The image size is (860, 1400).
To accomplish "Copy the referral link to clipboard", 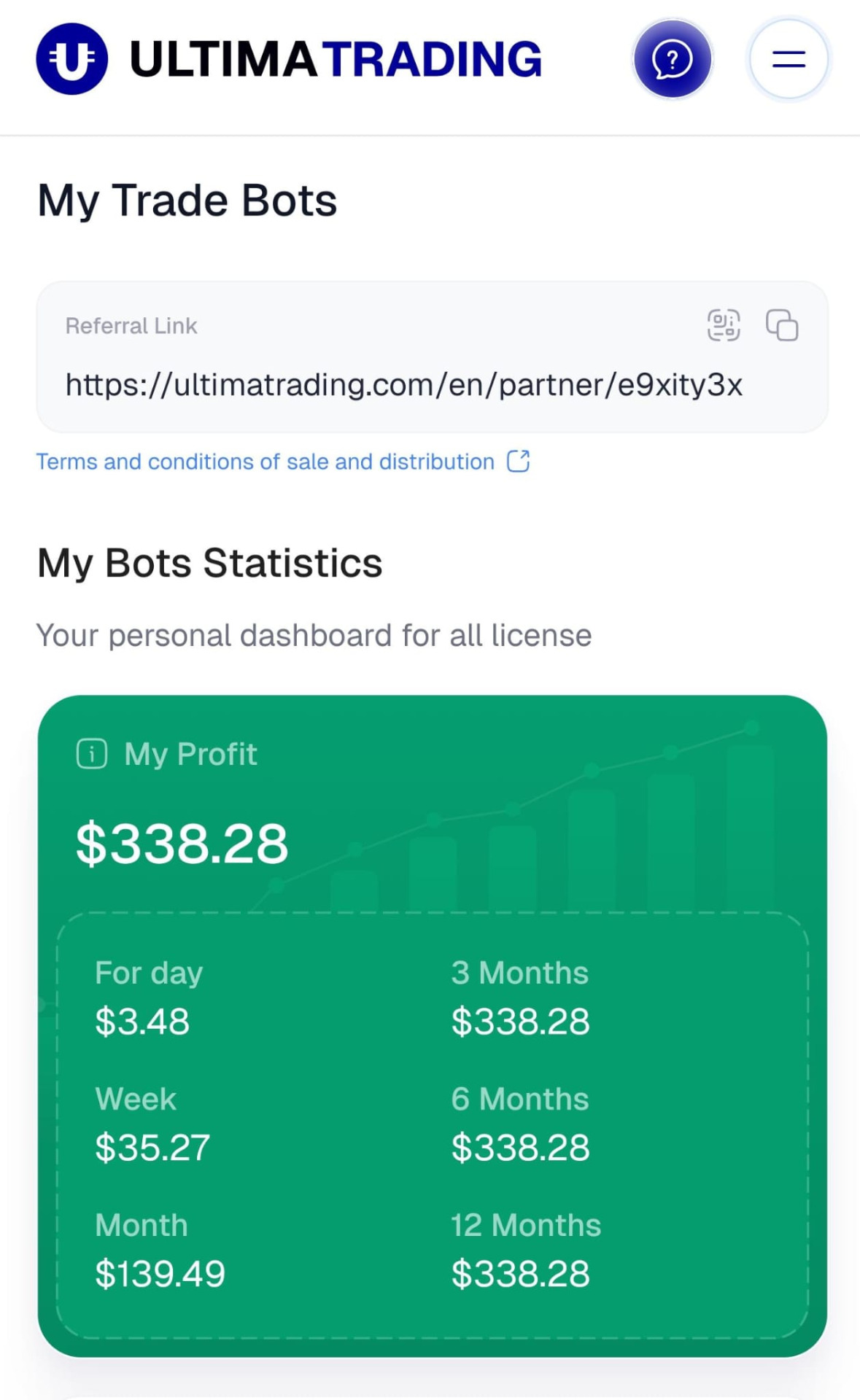I will click(782, 325).
